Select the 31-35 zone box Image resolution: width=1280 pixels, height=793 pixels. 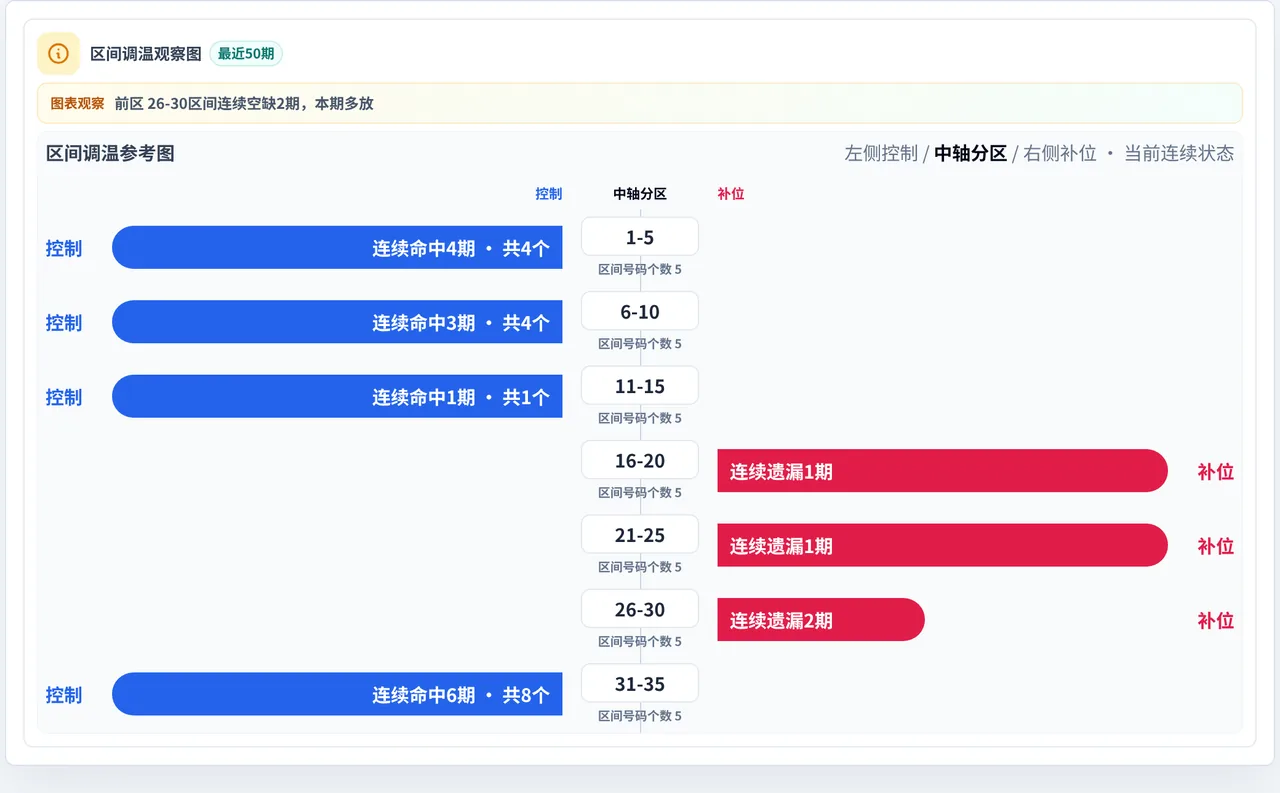click(x=640, y=684)
